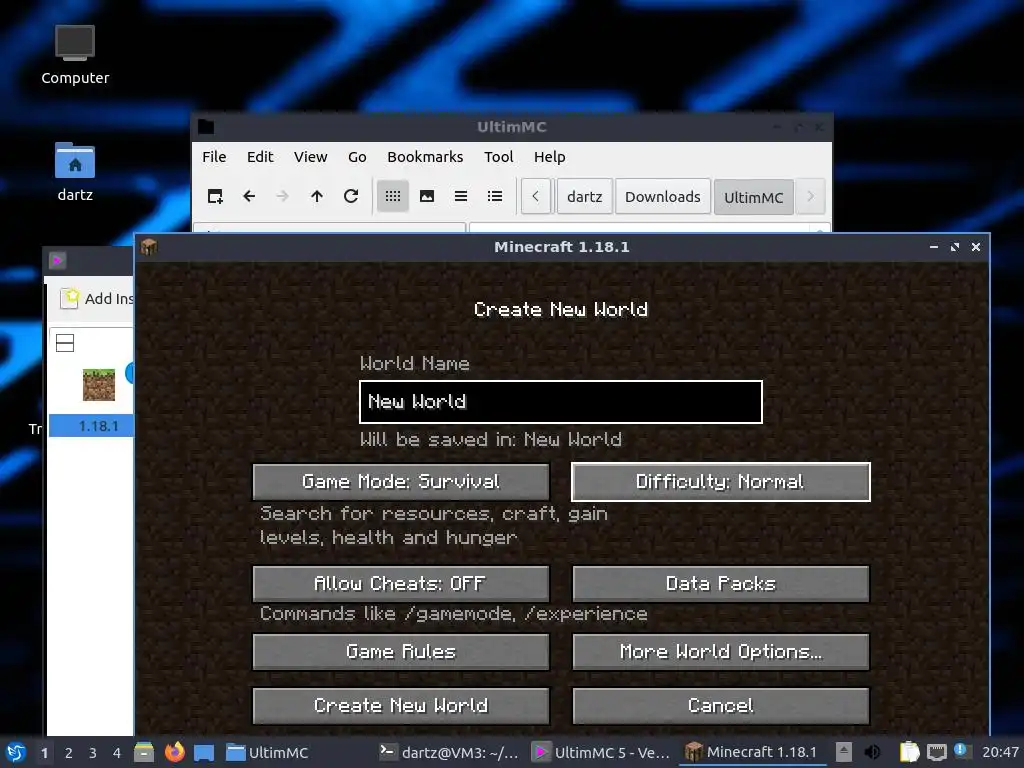Open Go menu in file manager

pos(357,157)
